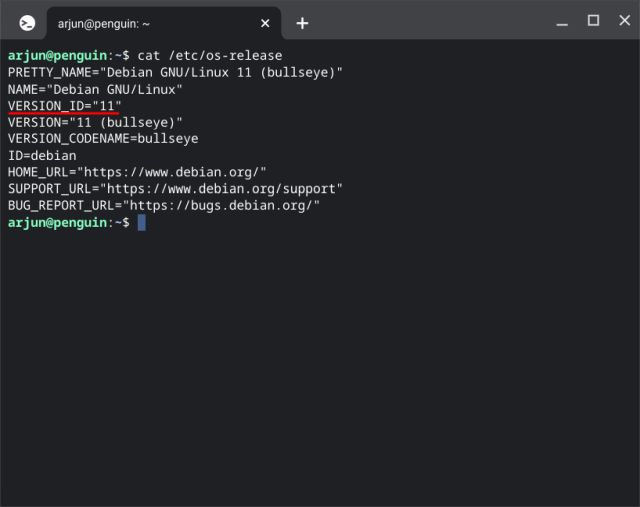The image size is (640, 507).
Task: Click the underlined VERSION_ID="11" text
Action: coord(64,105)
